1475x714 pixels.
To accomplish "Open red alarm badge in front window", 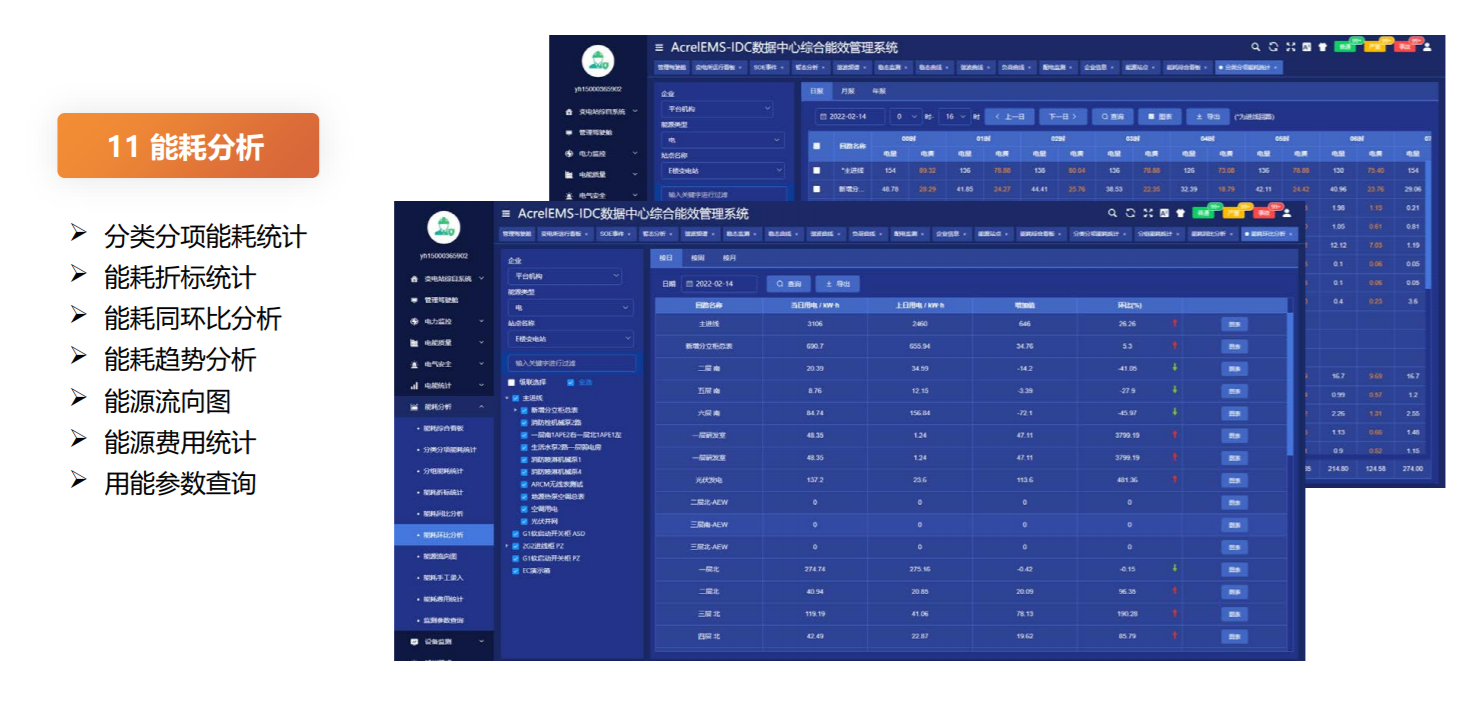I will tap(1264, 213).
